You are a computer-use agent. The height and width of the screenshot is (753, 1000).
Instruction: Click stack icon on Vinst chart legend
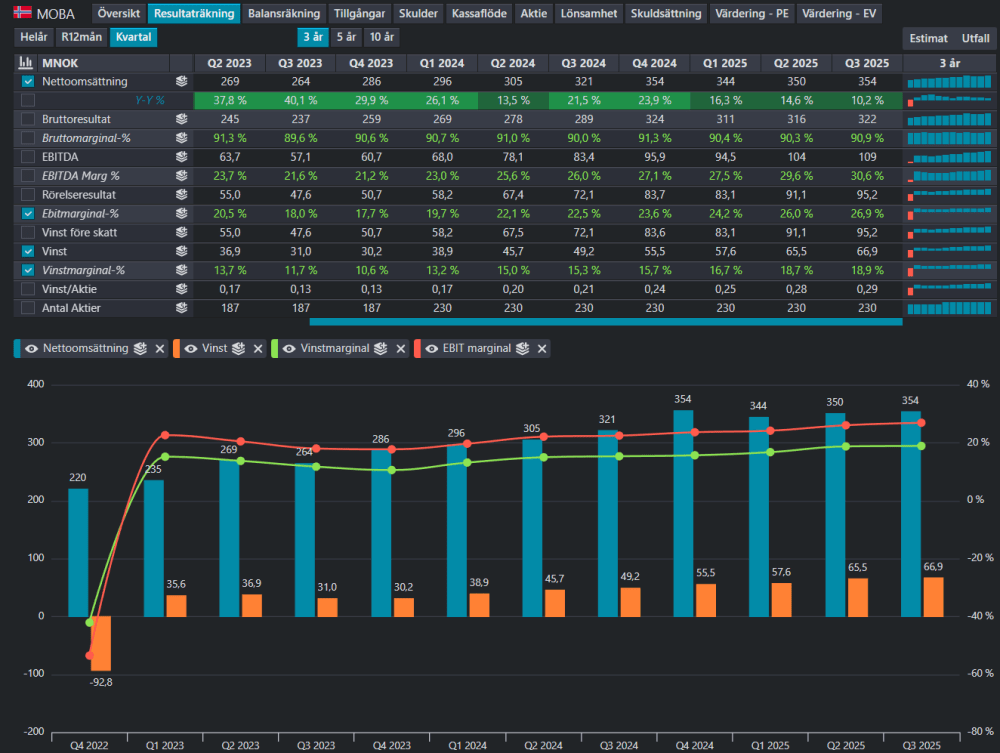point(239,348)
